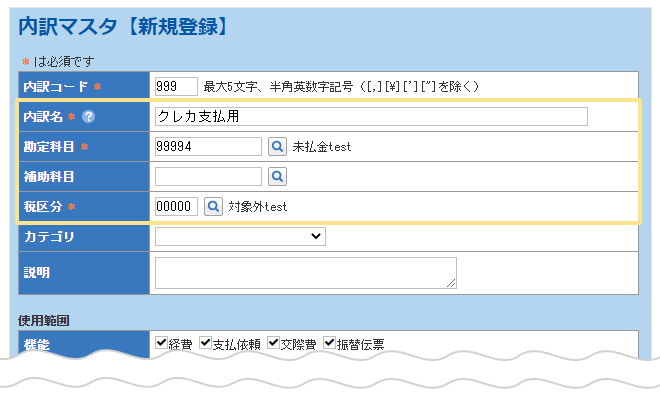This screenshot has width=660, height=399.
Task: Toggle the 振替伝票 checkbox
Action: tap(330, 343)
